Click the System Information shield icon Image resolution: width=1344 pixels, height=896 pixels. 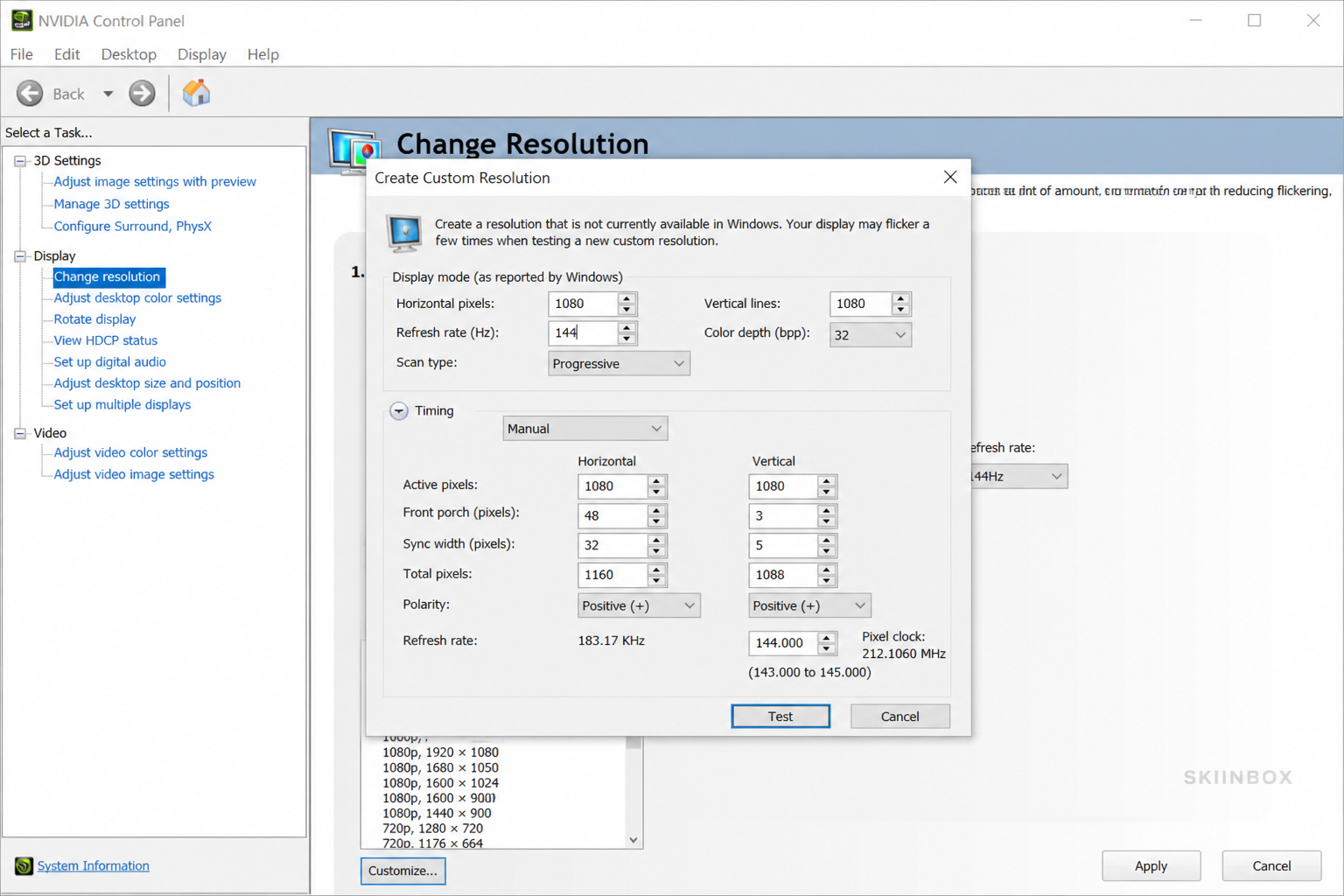click(x=24, y=865)
